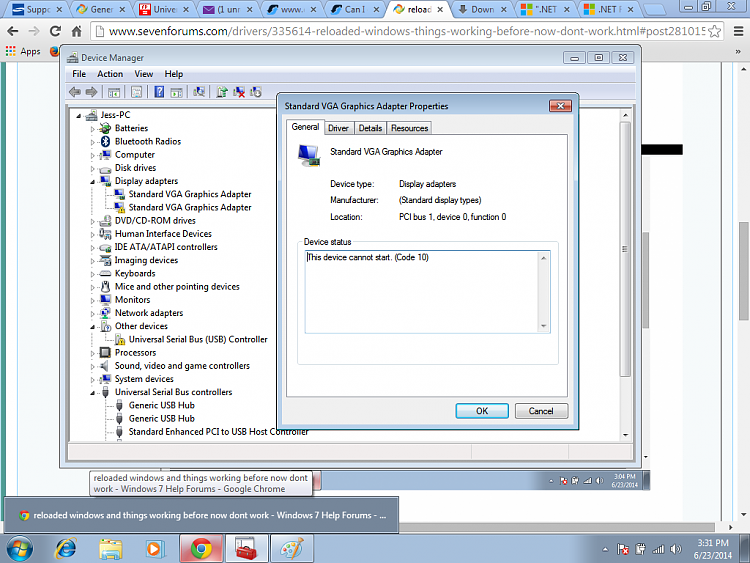Click the Windows Start orb
The image size is (750, 563).
[x=20, y=549]
